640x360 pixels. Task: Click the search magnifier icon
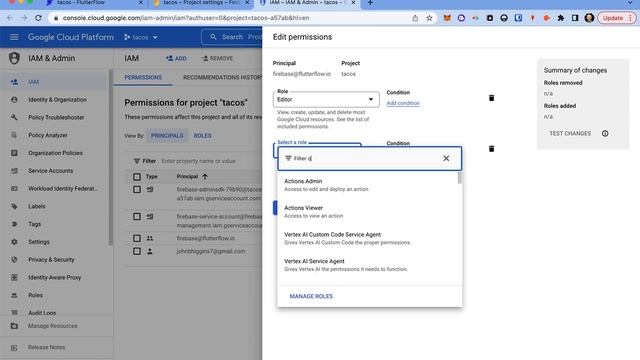pyautogui.click(x=213, y=37)
